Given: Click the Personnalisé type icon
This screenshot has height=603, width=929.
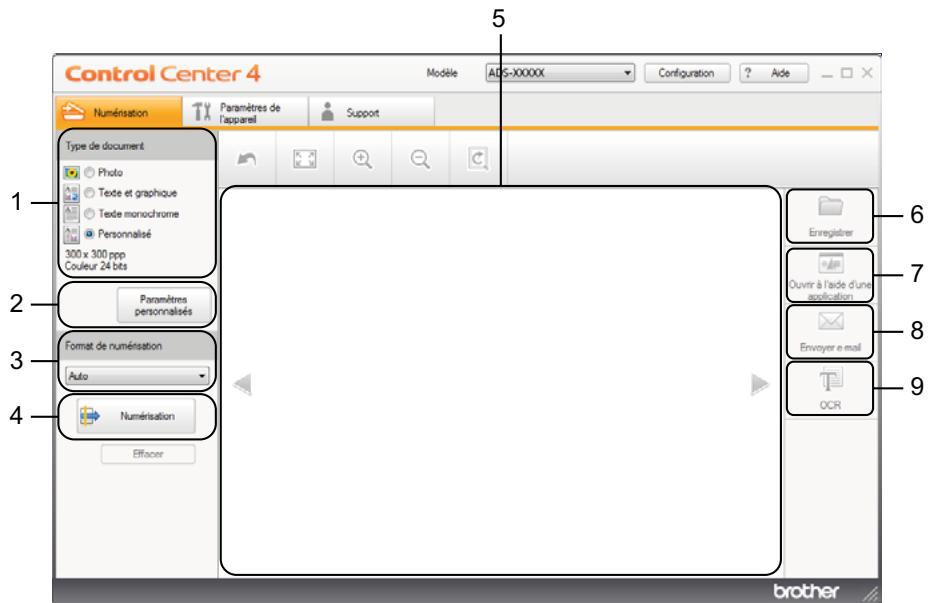Looking at the screenshot, I should [71, 235].
